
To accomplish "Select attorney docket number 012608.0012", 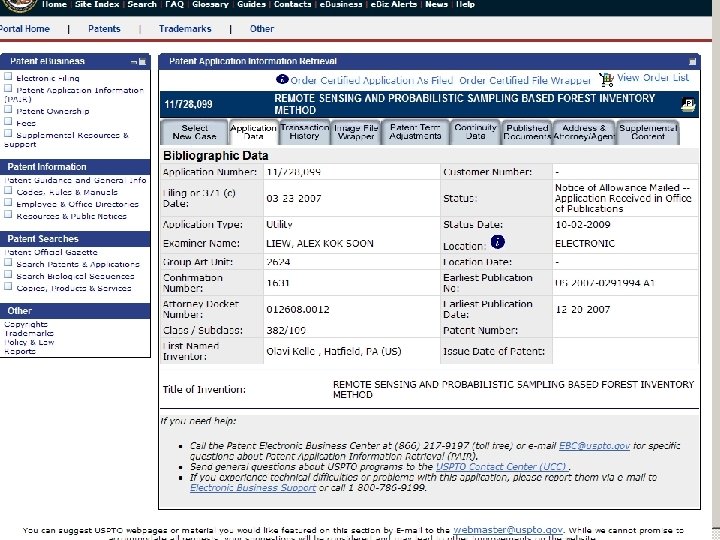I will click(x=298, y=309).
